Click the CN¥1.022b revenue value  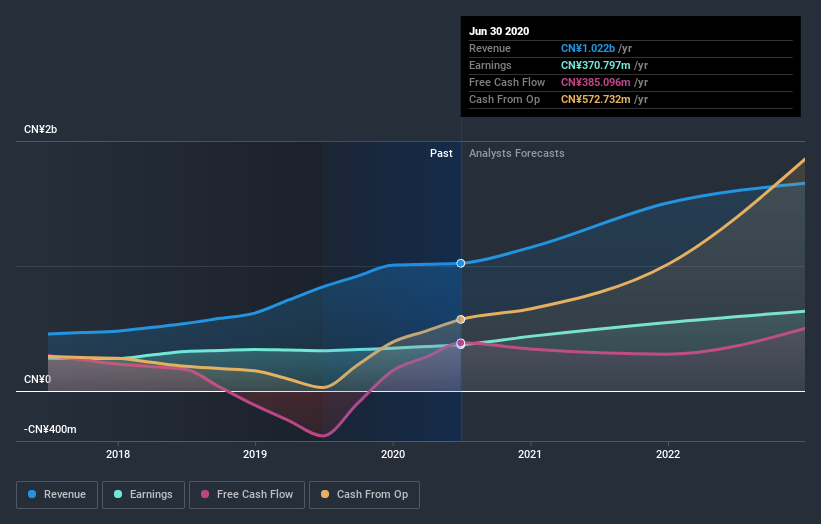click(x=588, y=49)
